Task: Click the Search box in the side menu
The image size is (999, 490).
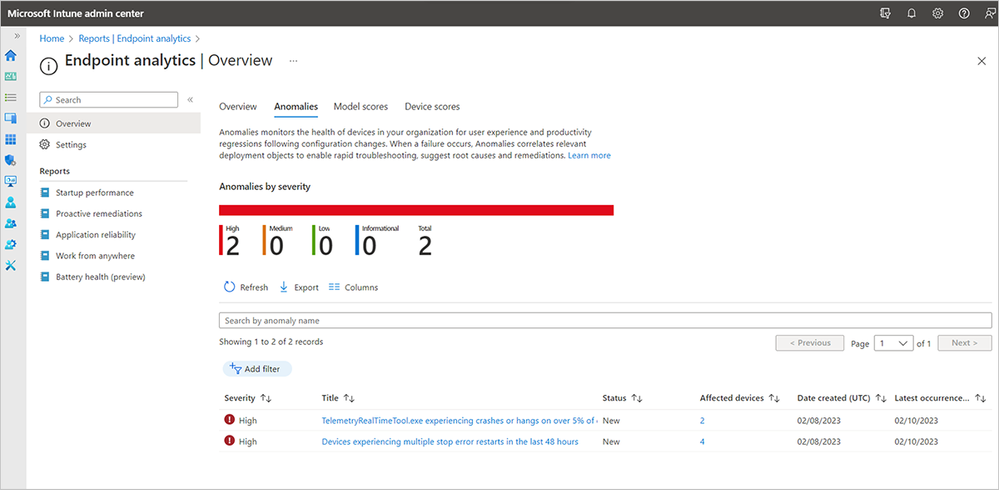Action: pyautogui.click(x=108, y=99)
